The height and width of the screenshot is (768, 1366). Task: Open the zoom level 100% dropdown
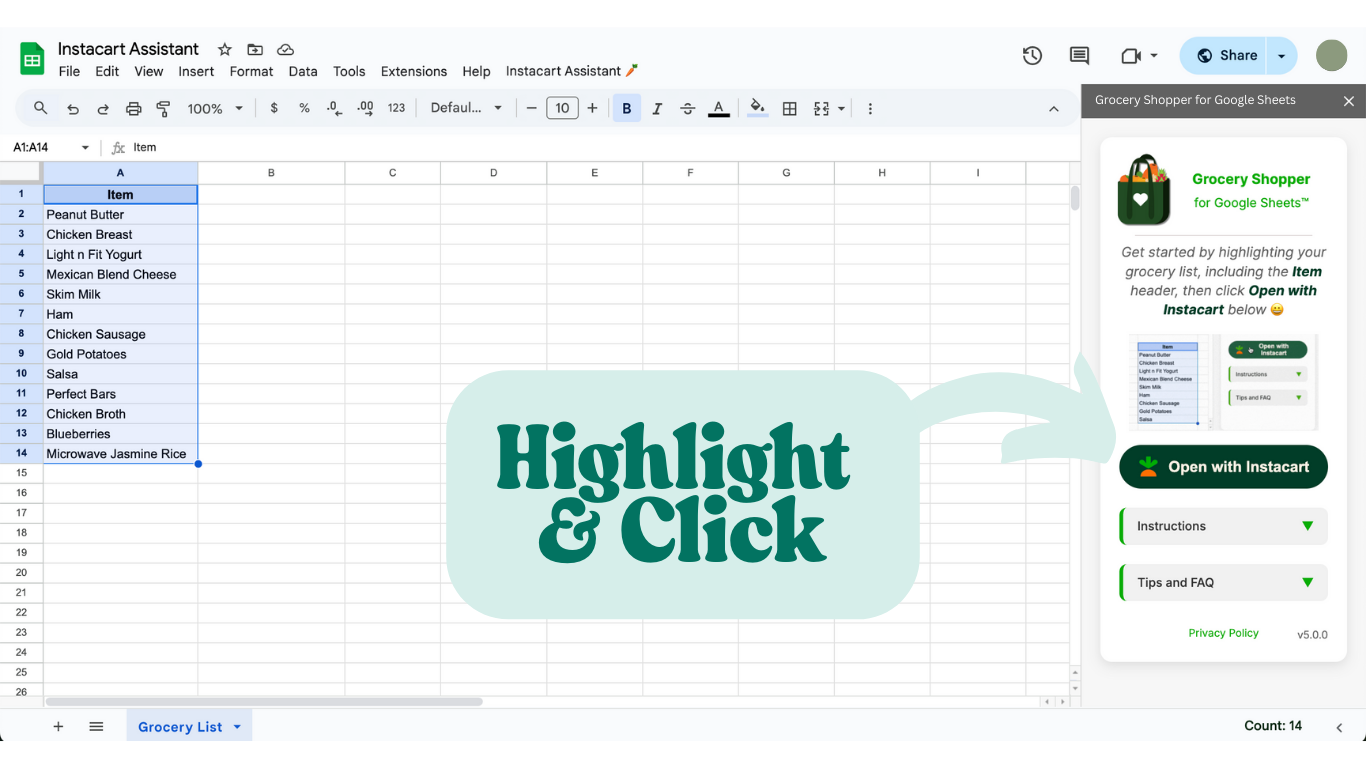[x=213, y=107]
